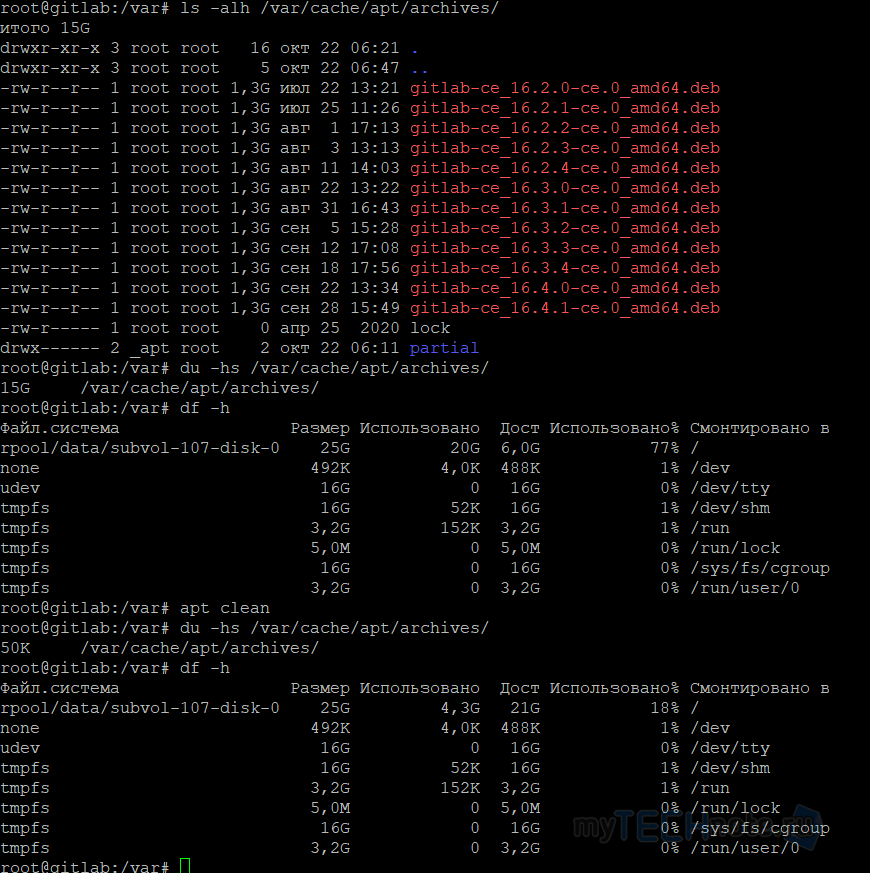The width and height of the screenshot is (870, 873).
Task: Click '/dev/tty' mount in second df output
Action: click(730, 748)
